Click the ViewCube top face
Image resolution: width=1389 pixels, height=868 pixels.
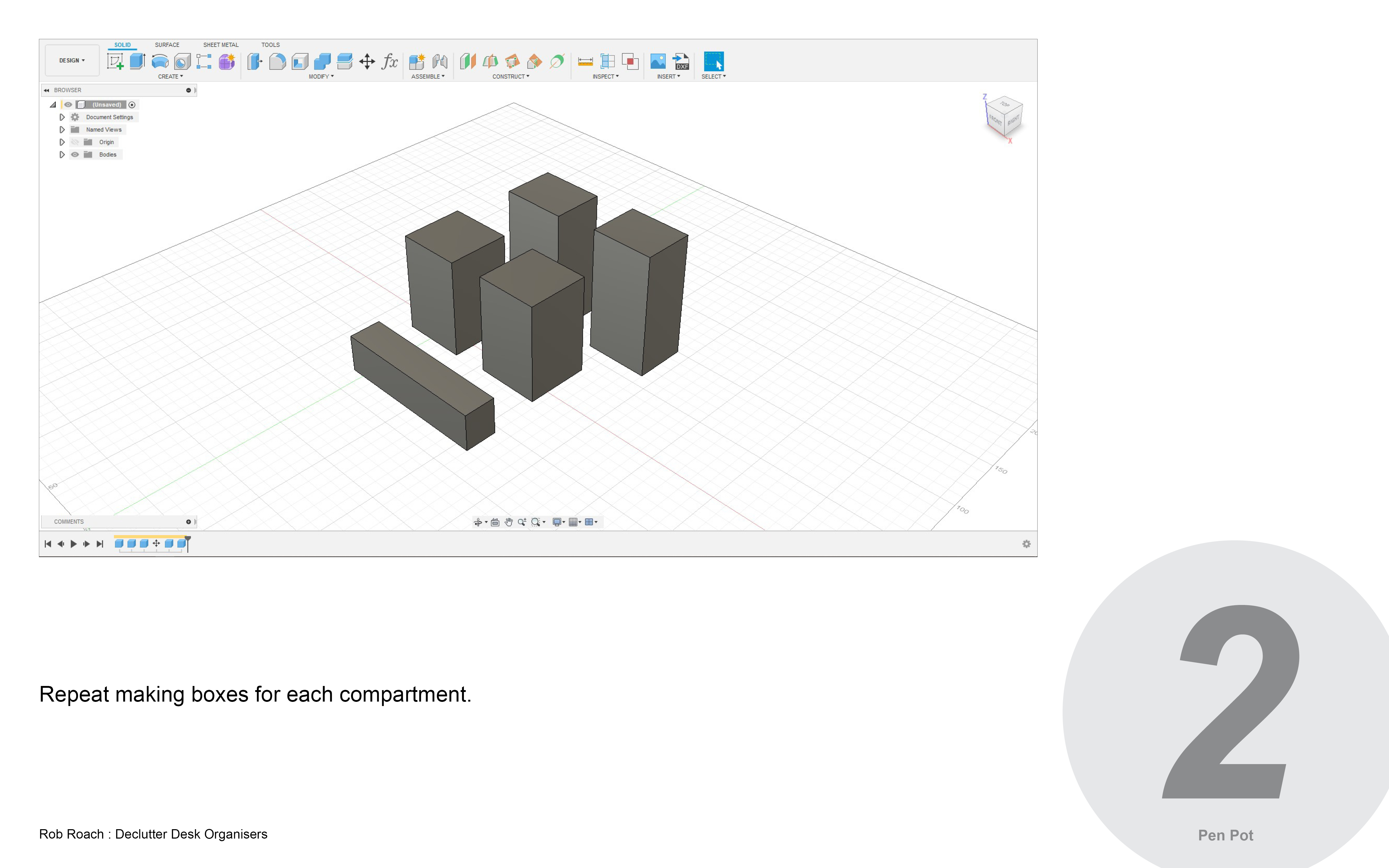click(x=1005, y=104)
